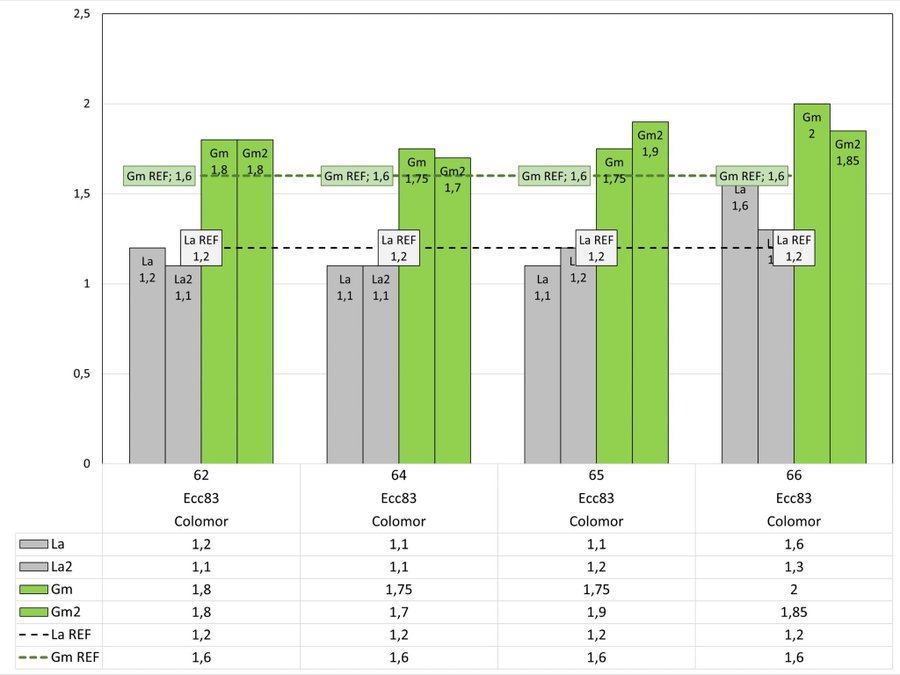Select the 62 category label below the axis
Screen dimensions: 900x675
pos(201,476)
